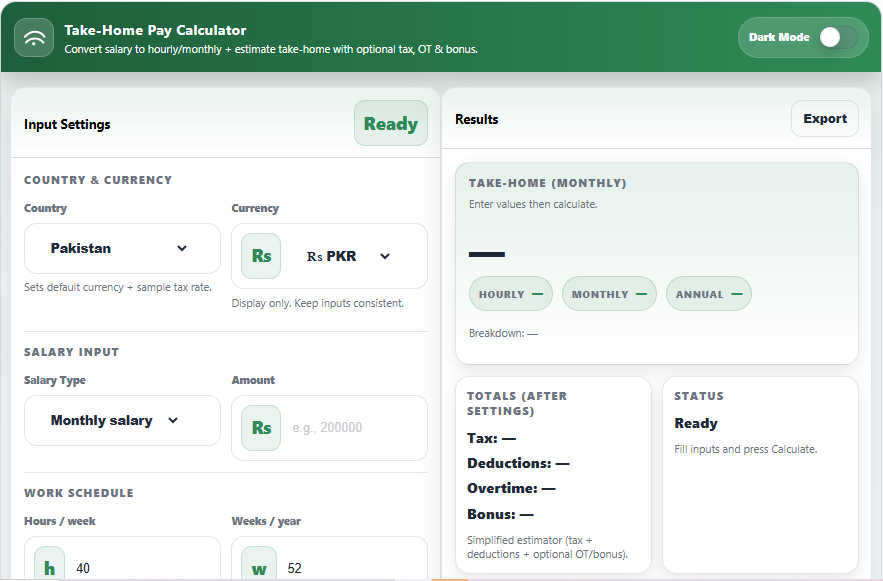Click the green app logo icon
The height and width of the screenshot is (581, 883).
pos(33,37)
